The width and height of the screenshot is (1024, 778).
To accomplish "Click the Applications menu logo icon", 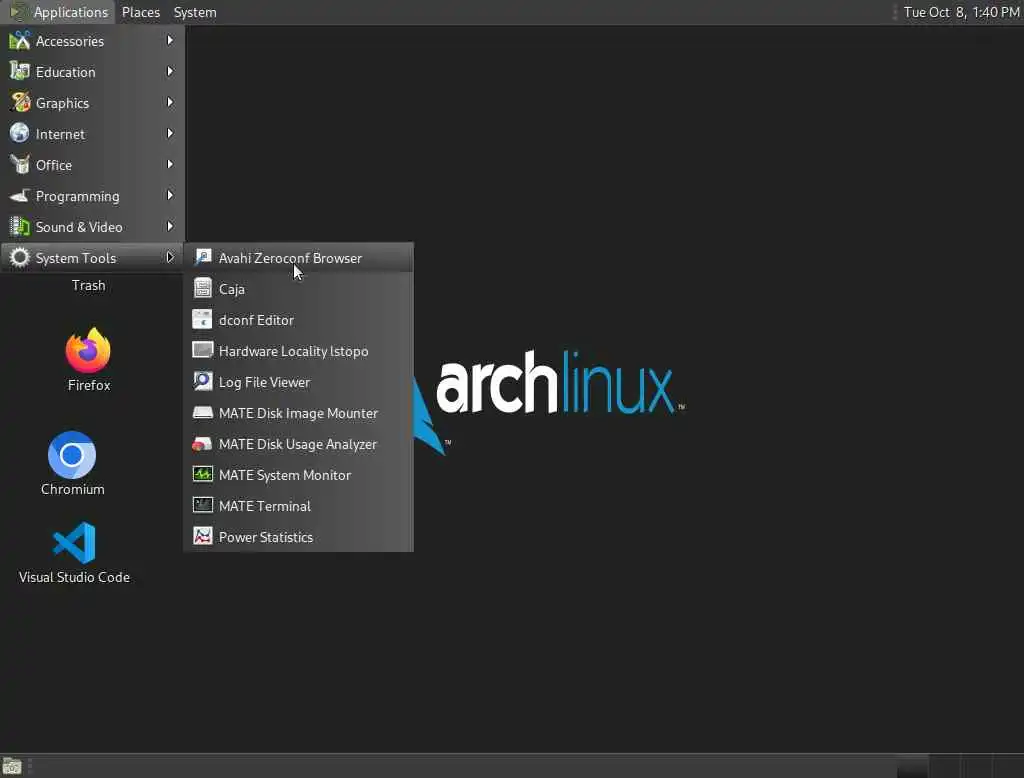I will point(18,12).
